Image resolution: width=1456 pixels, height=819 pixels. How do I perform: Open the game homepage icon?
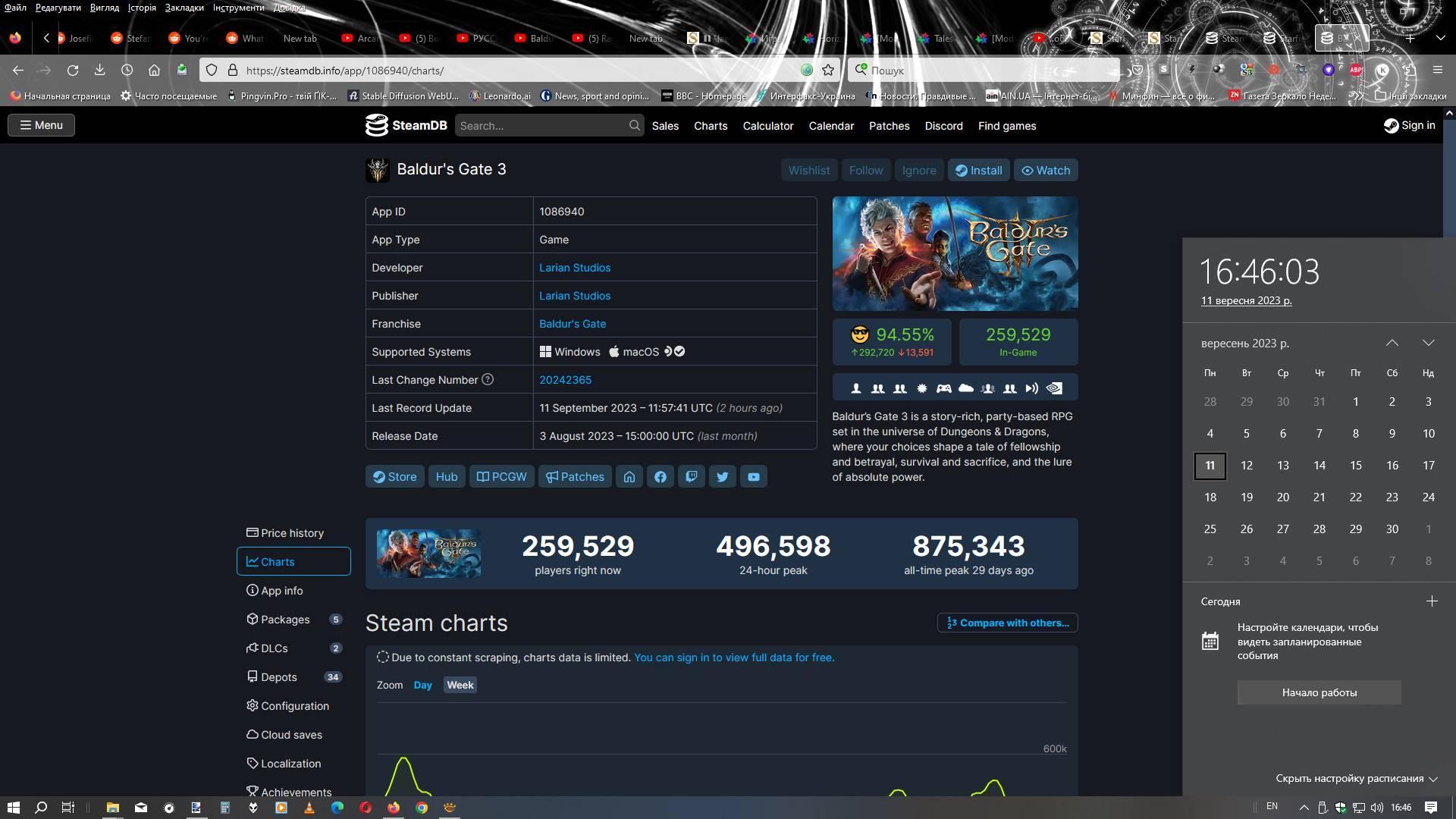coord(629,477)
